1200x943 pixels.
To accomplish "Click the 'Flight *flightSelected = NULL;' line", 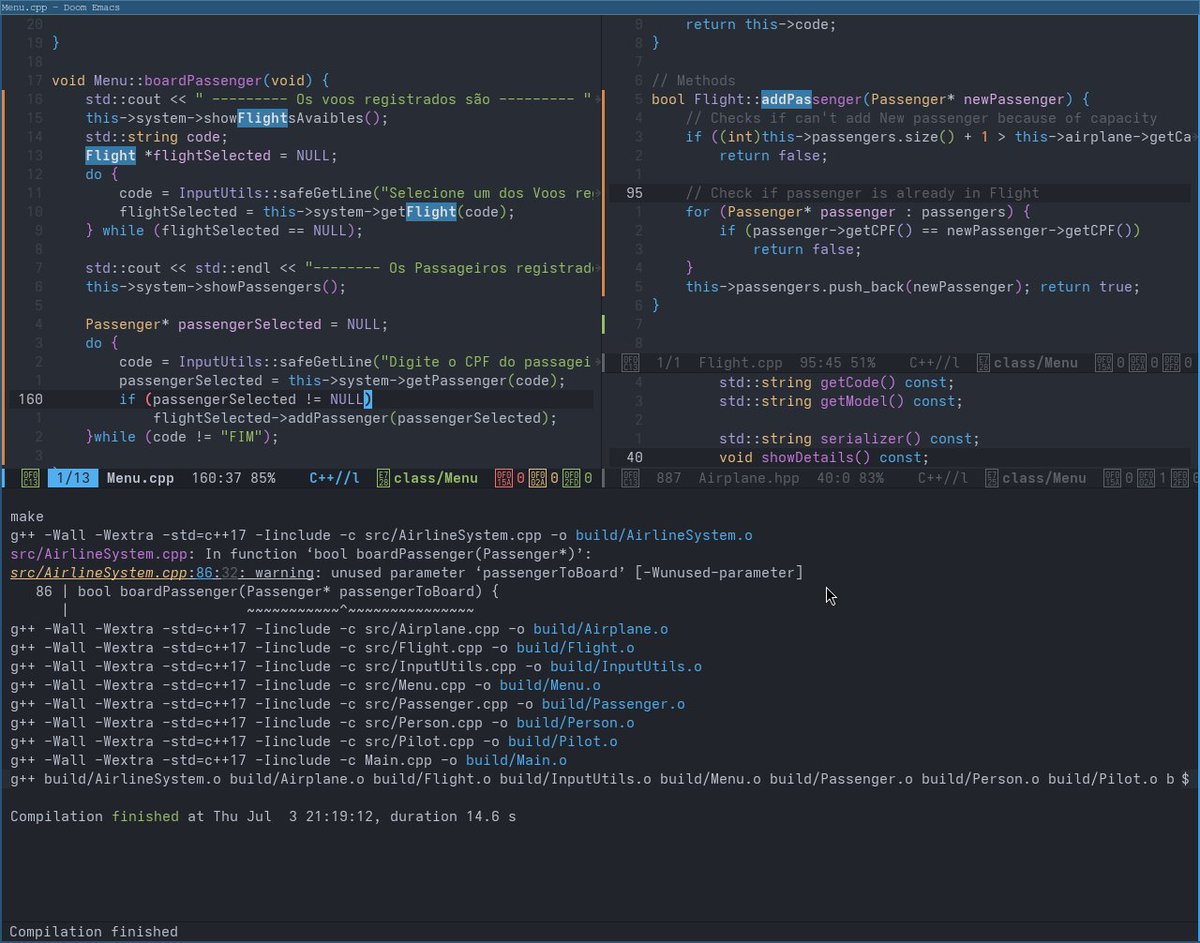I will coord(211,156).
